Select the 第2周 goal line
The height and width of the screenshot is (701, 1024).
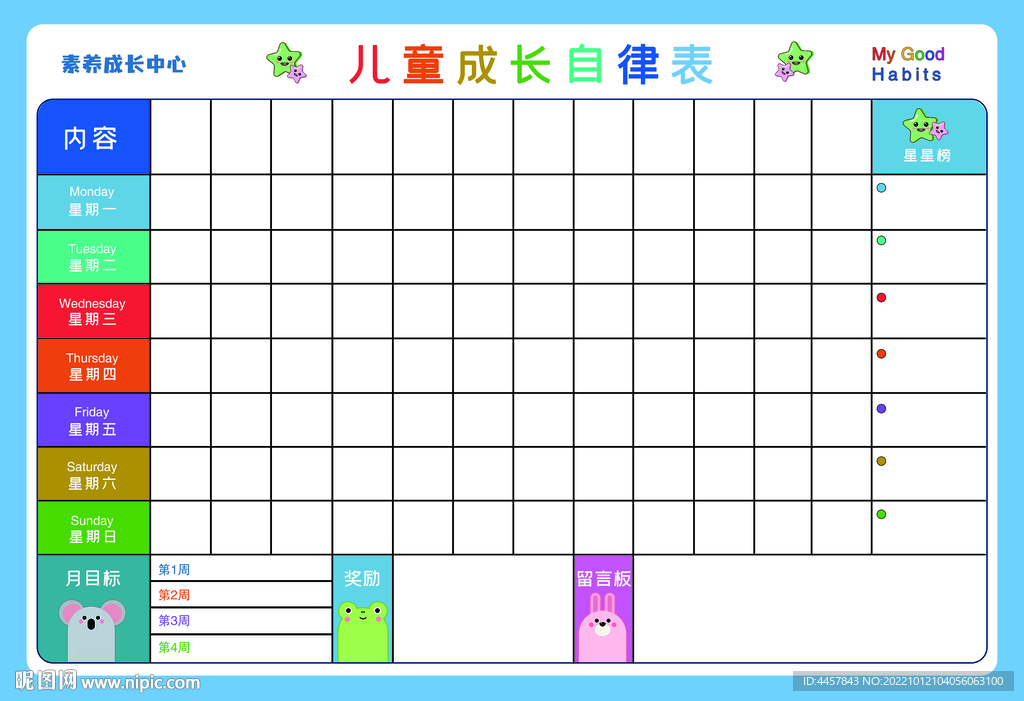click(242, 595)
